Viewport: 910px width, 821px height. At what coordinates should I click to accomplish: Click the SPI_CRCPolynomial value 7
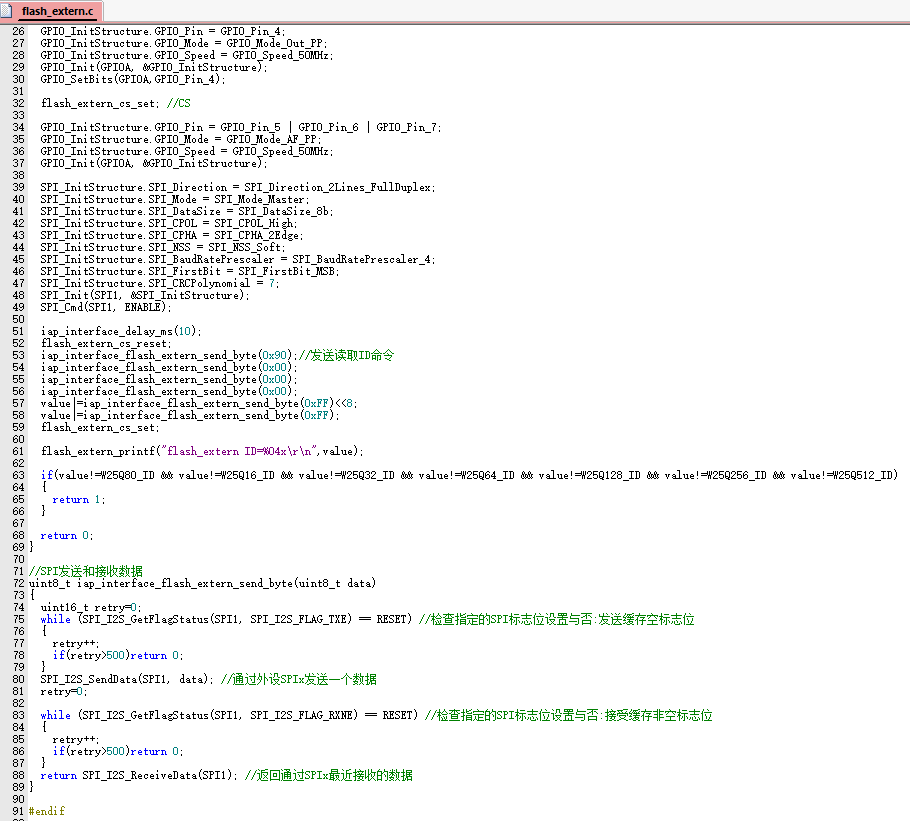pos(274,283)
